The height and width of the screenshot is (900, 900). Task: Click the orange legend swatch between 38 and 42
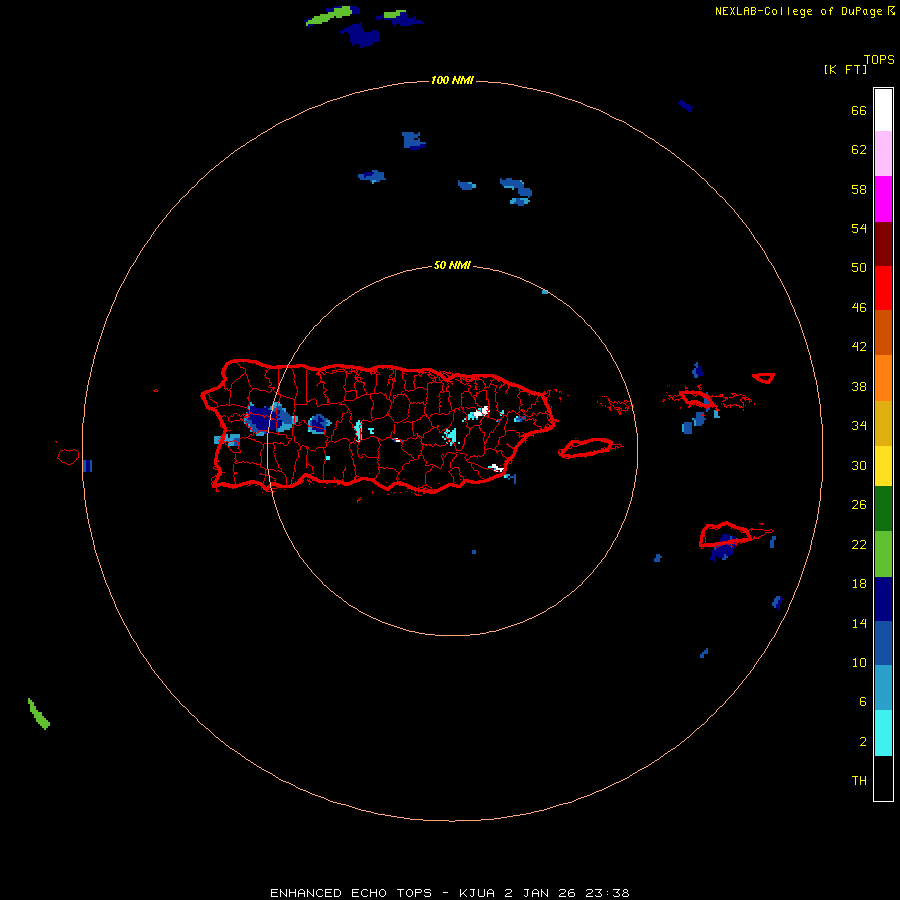click(883, 378)
